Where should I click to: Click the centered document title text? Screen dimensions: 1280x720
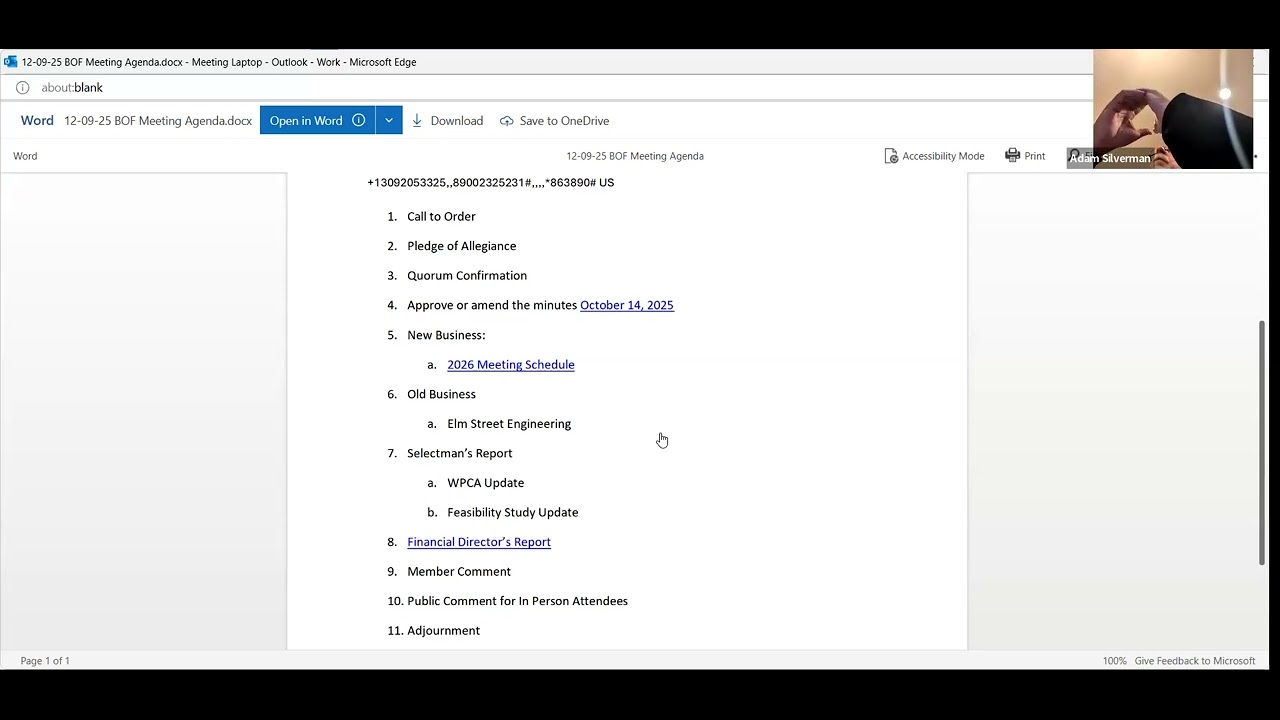tap(635, 156)
